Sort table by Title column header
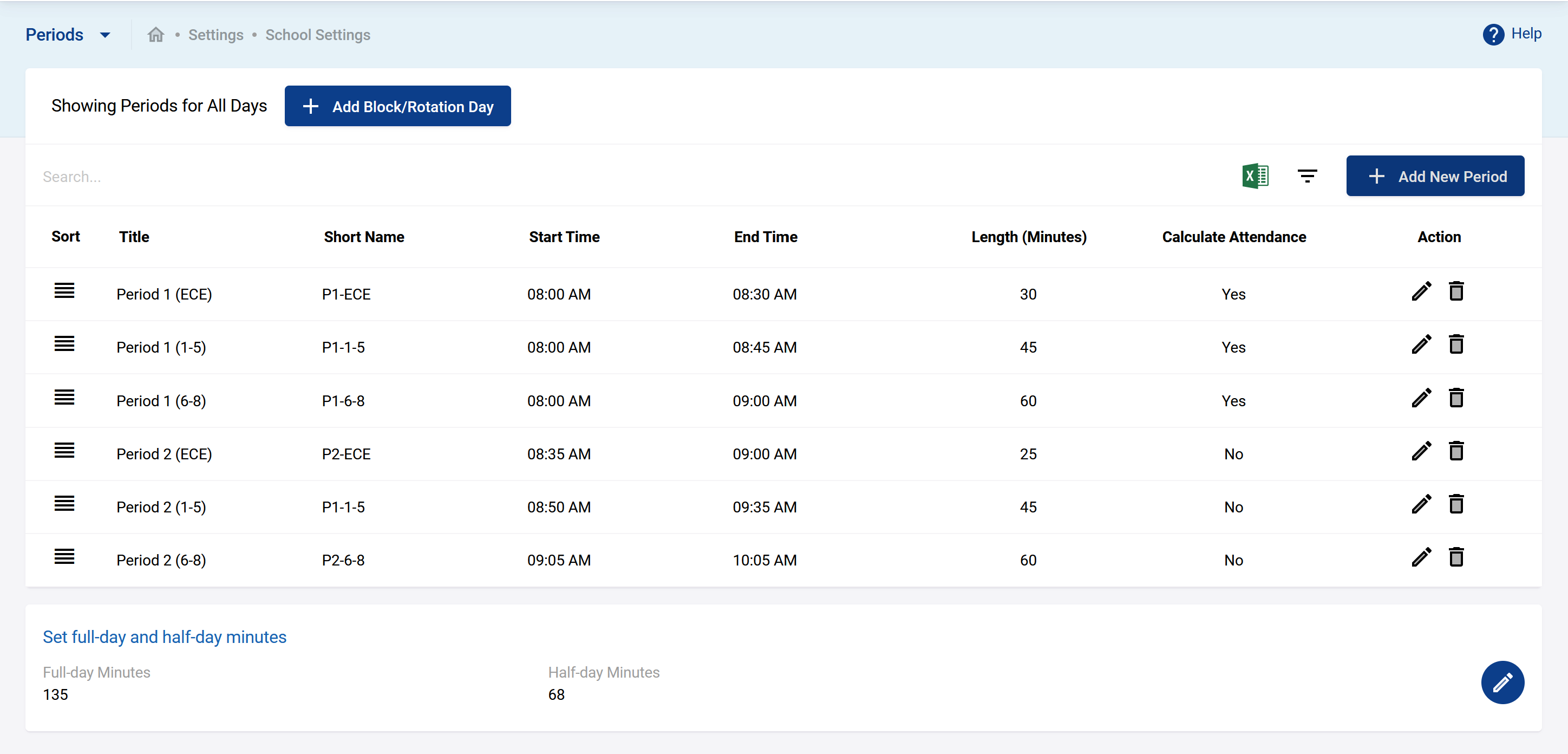This screenshot has height=754, width=1568. click(x=133, y=237)
